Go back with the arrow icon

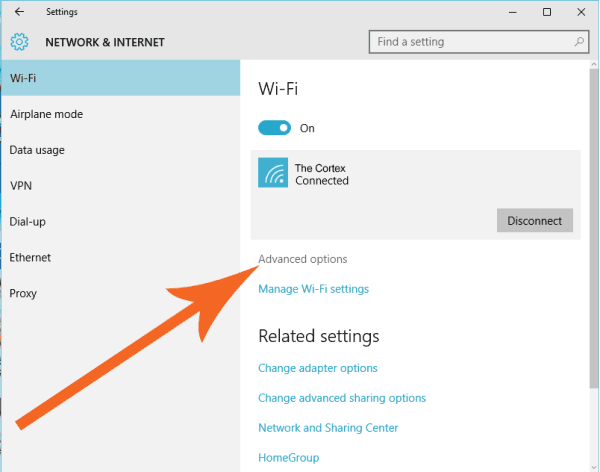click(19, 12)
